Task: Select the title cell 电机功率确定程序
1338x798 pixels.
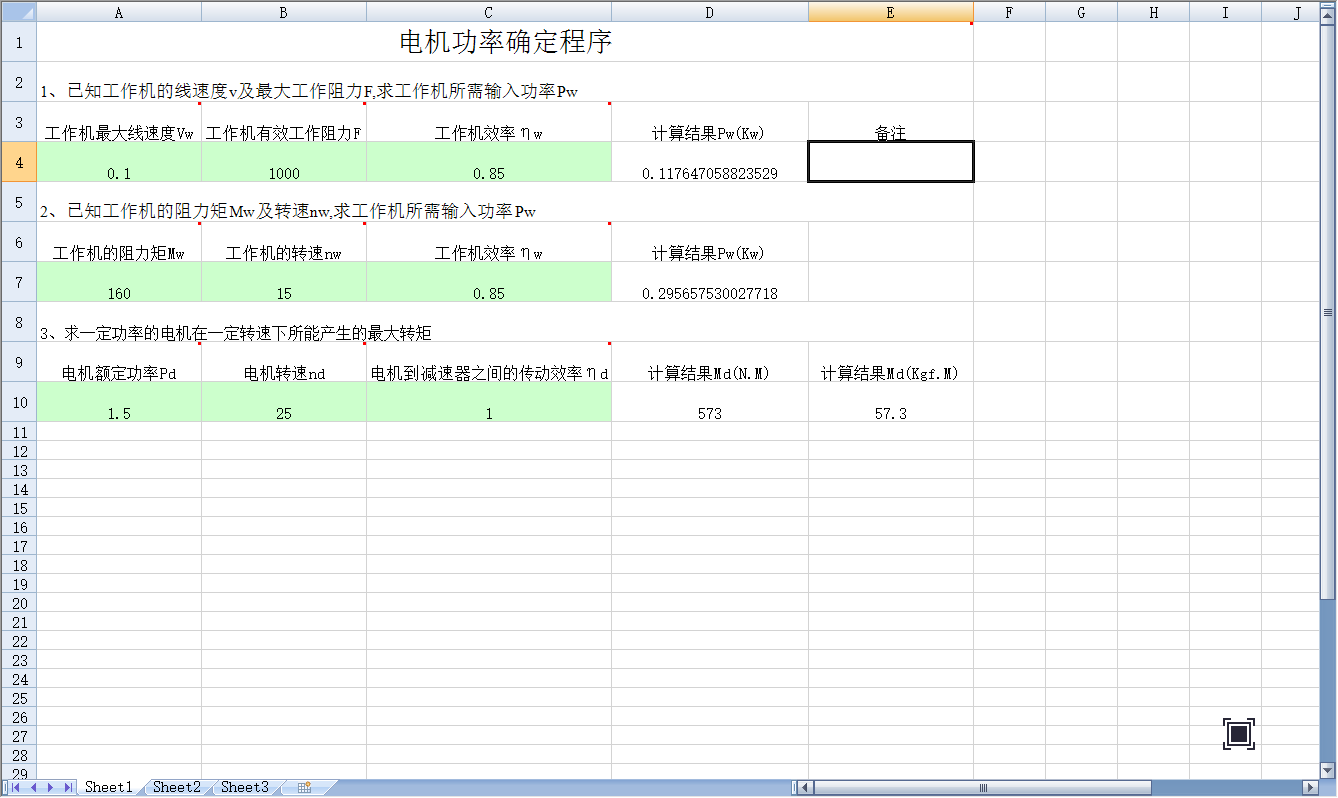Action: pos(505,42)
